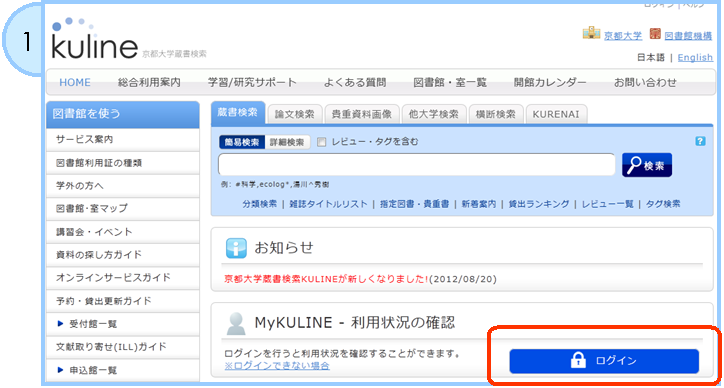This screenshot has width=724, height=388.
Task: Expand the 申込館一覧 arrow
Action: pyautogui.click(x=60, y=370)
